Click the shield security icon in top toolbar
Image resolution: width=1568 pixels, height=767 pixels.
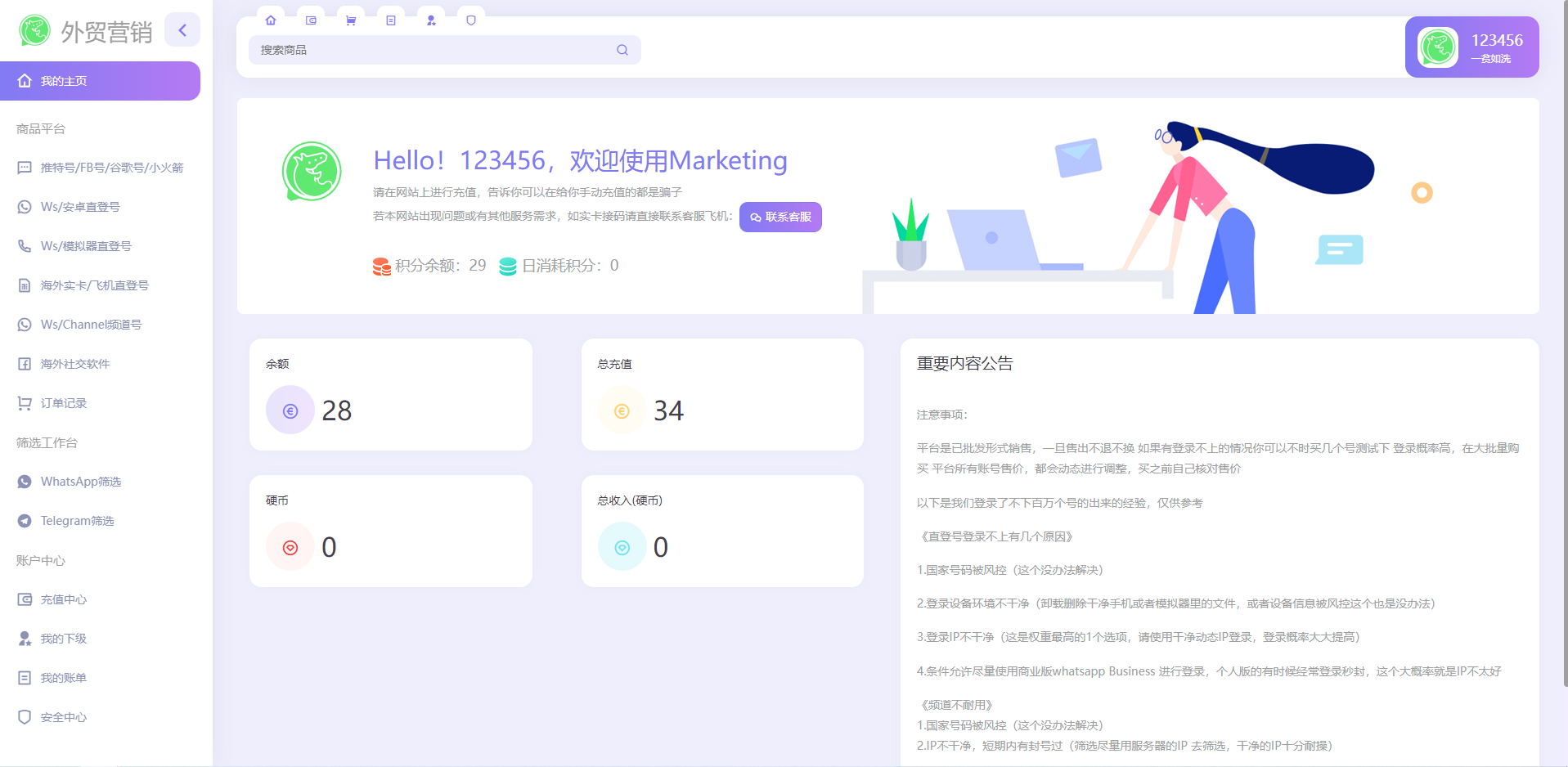471,20
